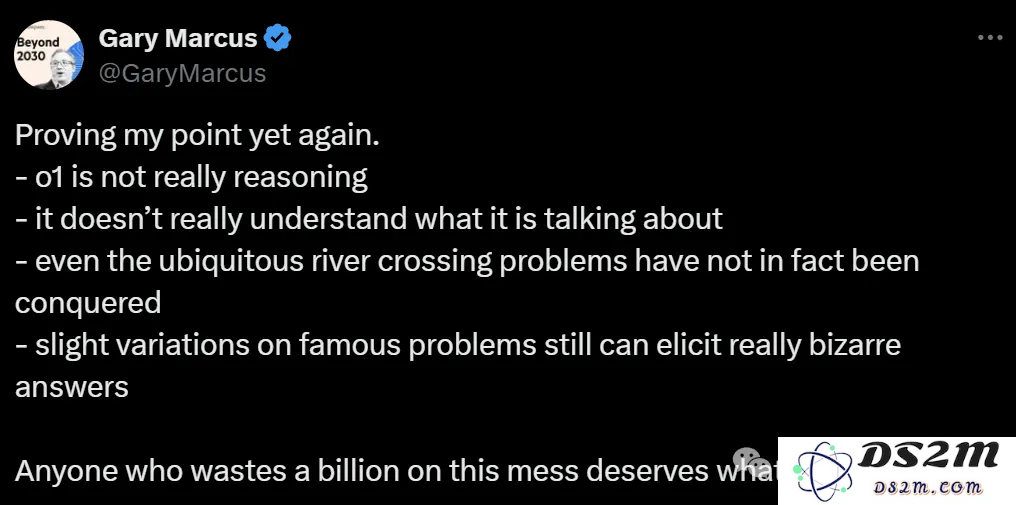Click the line about understanding what it's talking about

(369, 219)
